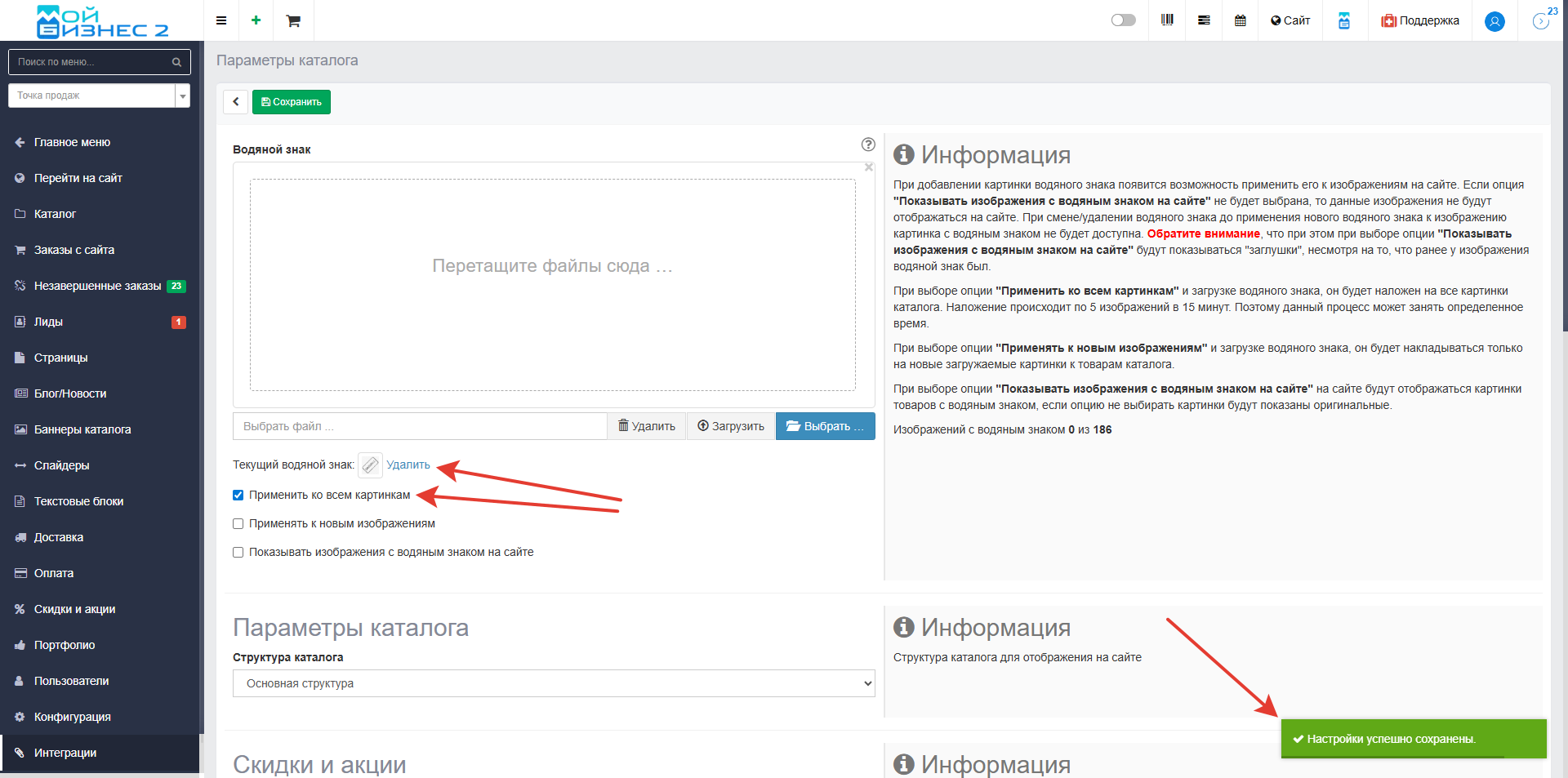Viewport: 1568px width, 778px height.
Task: Click the green plus icon
Action: coord(256,20)
